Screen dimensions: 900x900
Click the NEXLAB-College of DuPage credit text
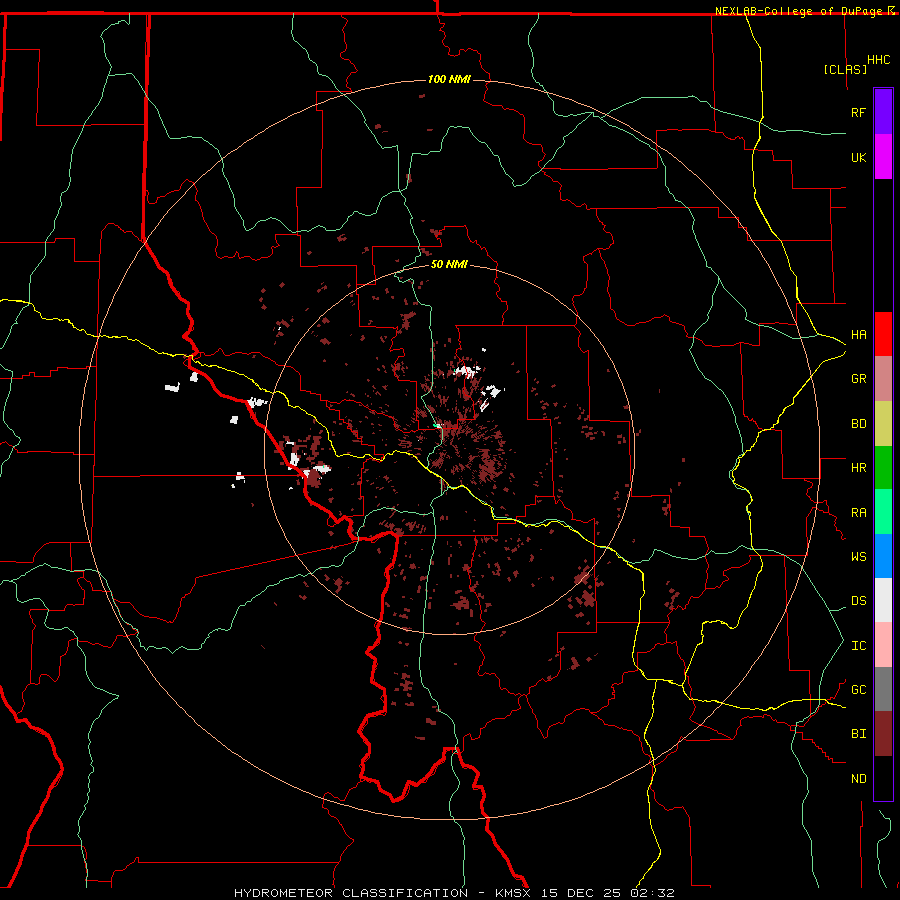click(x=798, y=11)
